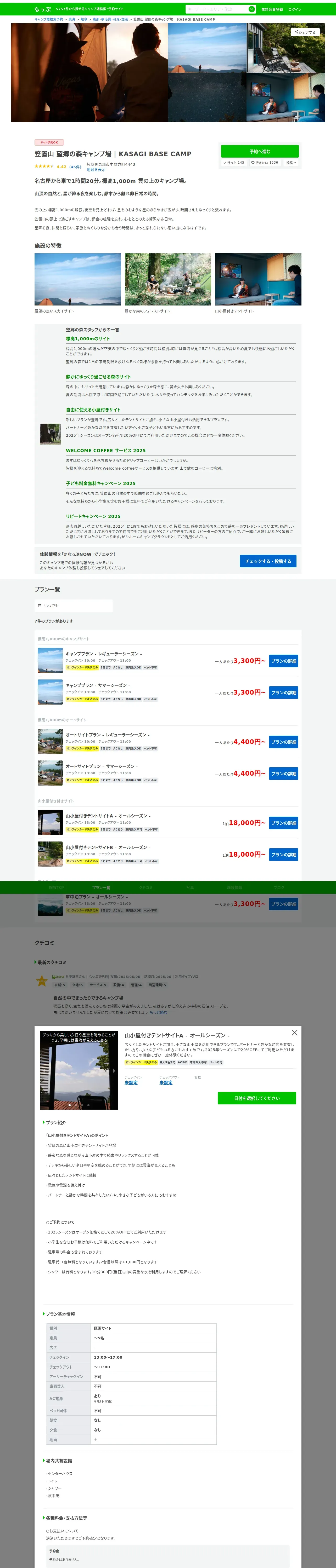
Task: Click 地図を表示 link
Action: click(96, 170)
